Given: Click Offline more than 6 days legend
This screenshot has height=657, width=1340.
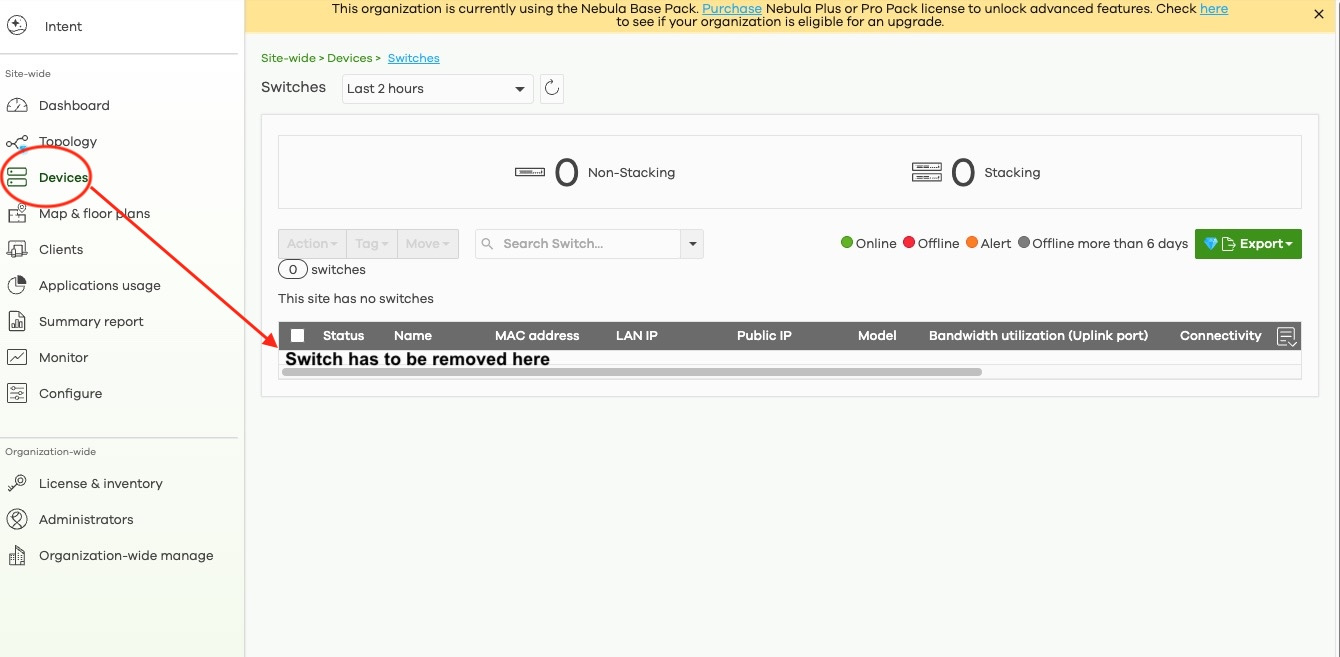Looking at the screenshot, I should (1103, 243).
